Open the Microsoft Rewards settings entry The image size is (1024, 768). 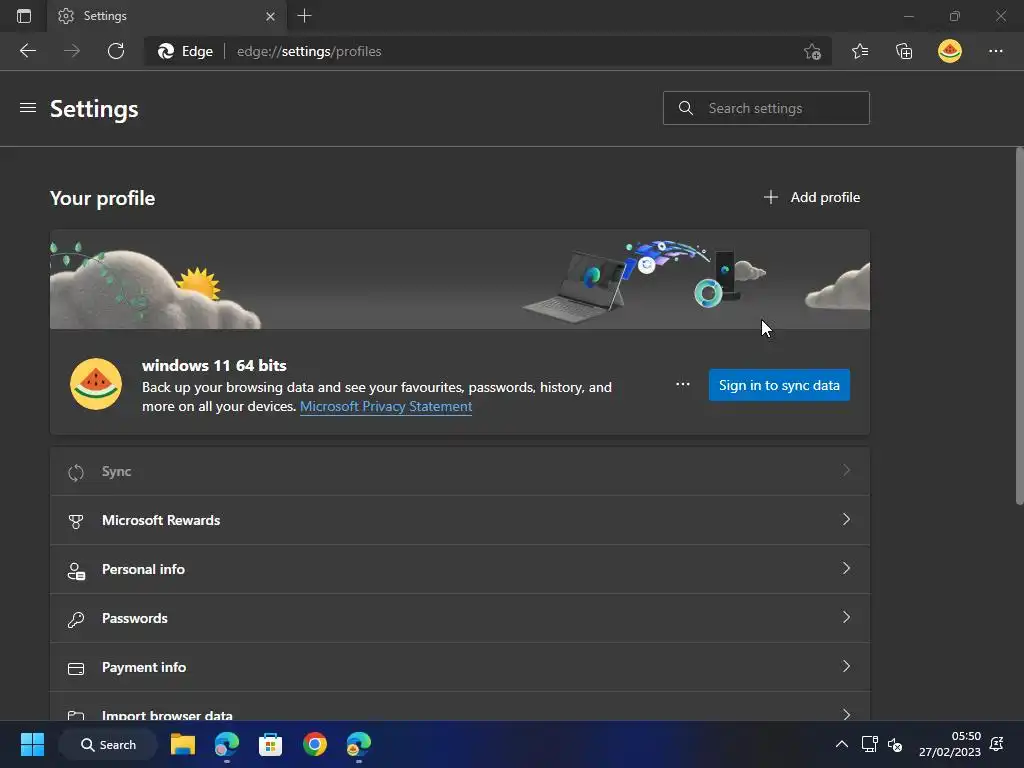point(460,520)
